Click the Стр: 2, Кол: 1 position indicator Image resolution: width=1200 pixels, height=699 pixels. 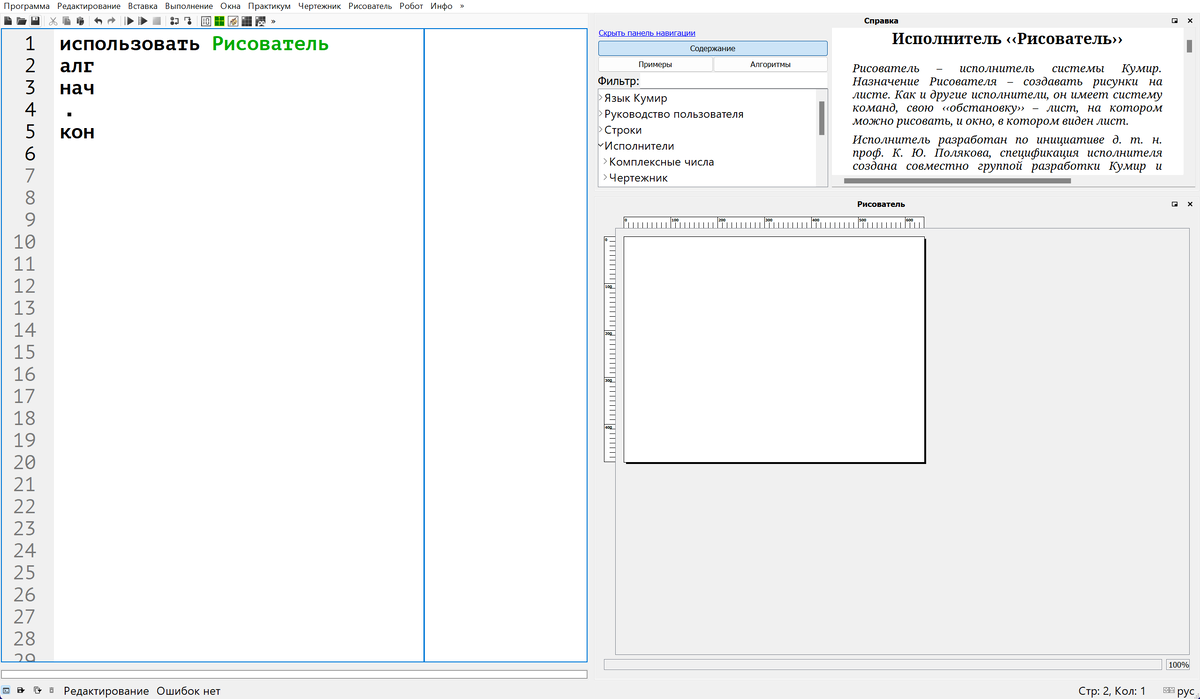click(x=1112, y=691)
